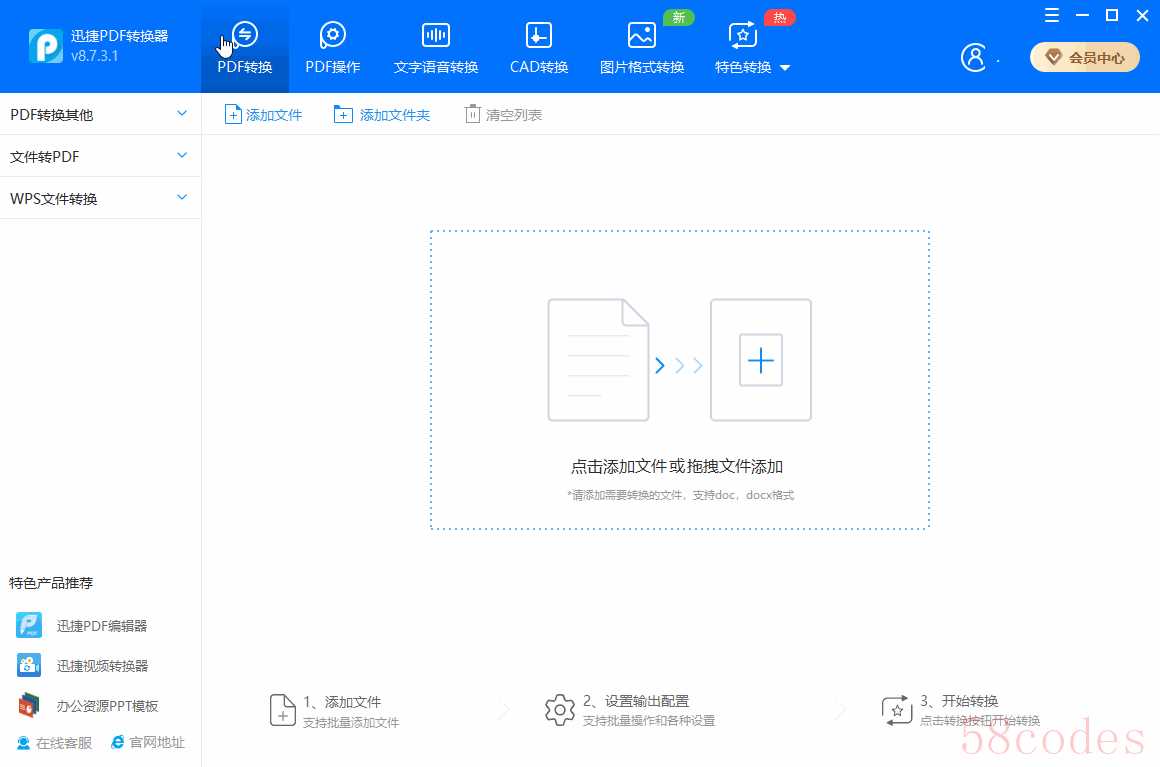Viewport: 1160px width, 767px height.
Task: Click the plus icon in the drop zone
Action: click(761, 360)
